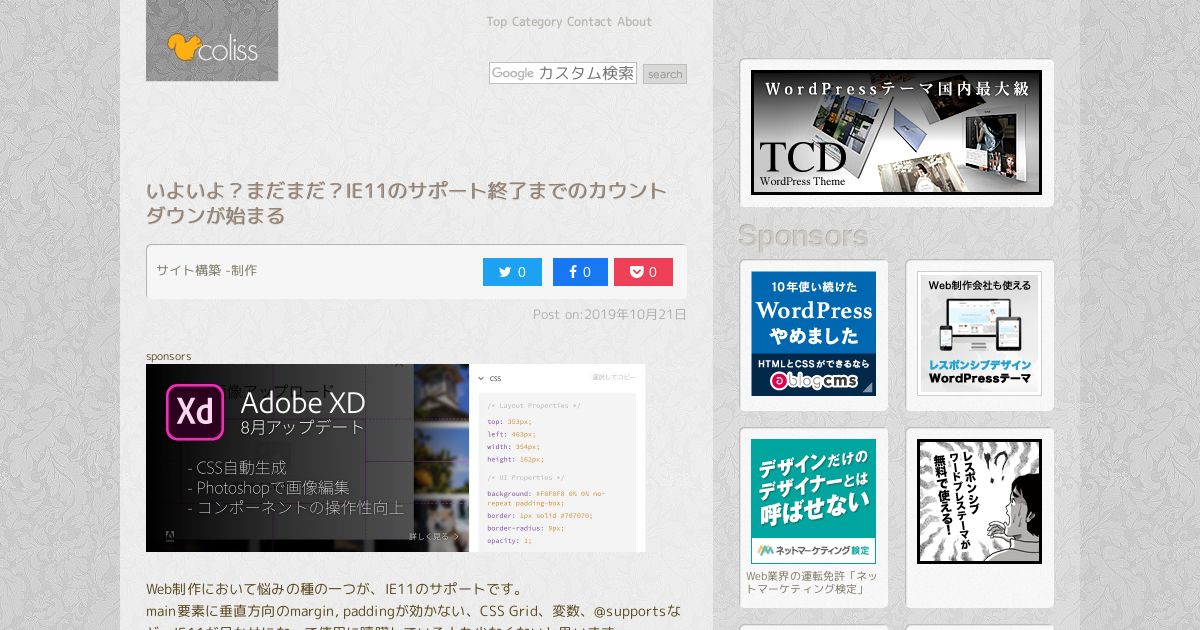Focus the Google custom search field
Image resolution: width=1200 pixels, height=630 pixels.
click(x=563, y=73)
